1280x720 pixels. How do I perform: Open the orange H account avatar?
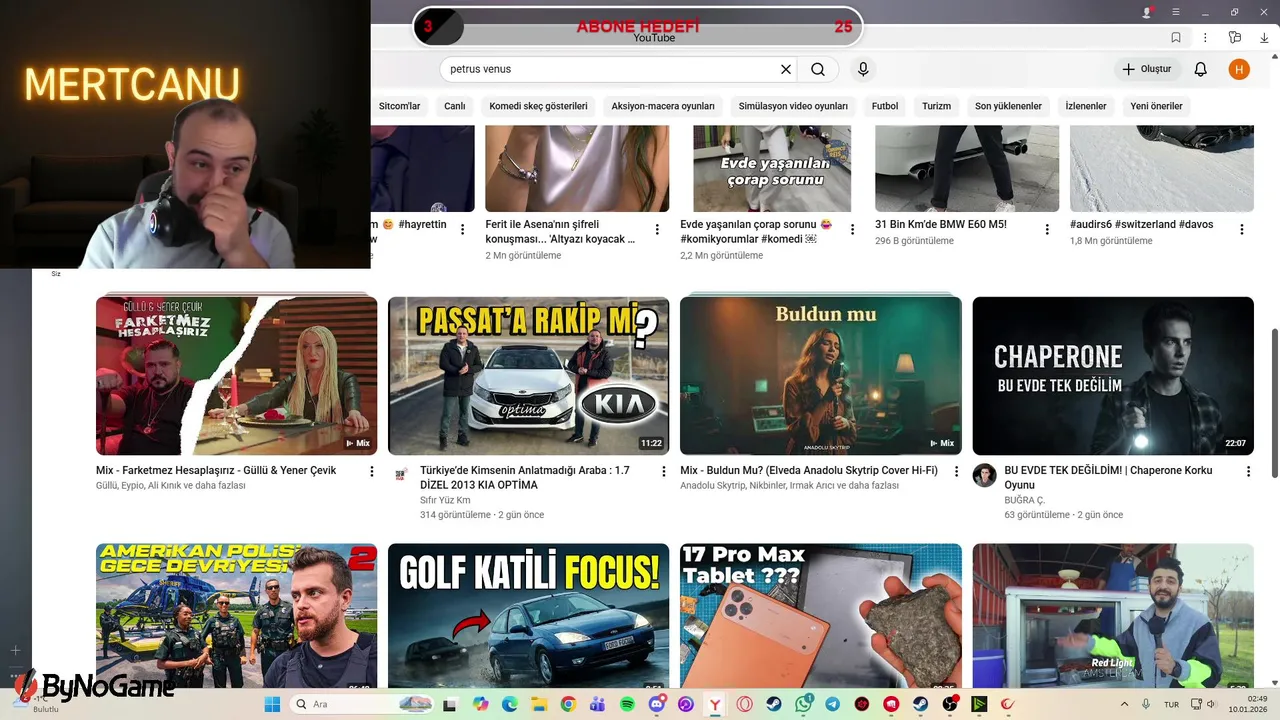coord(1239,69)
